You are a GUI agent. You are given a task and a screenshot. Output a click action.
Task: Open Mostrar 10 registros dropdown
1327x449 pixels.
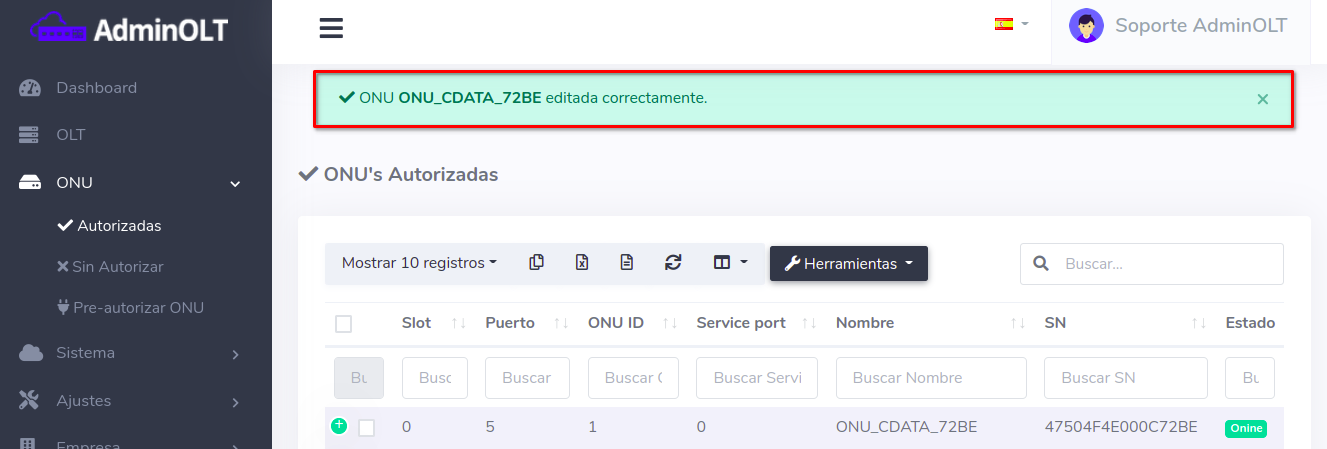click(419, 263)
